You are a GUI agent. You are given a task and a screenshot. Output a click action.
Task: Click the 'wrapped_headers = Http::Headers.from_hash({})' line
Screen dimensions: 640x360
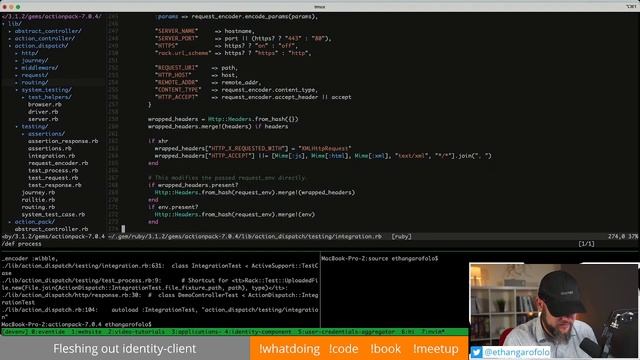coord(223,119)
